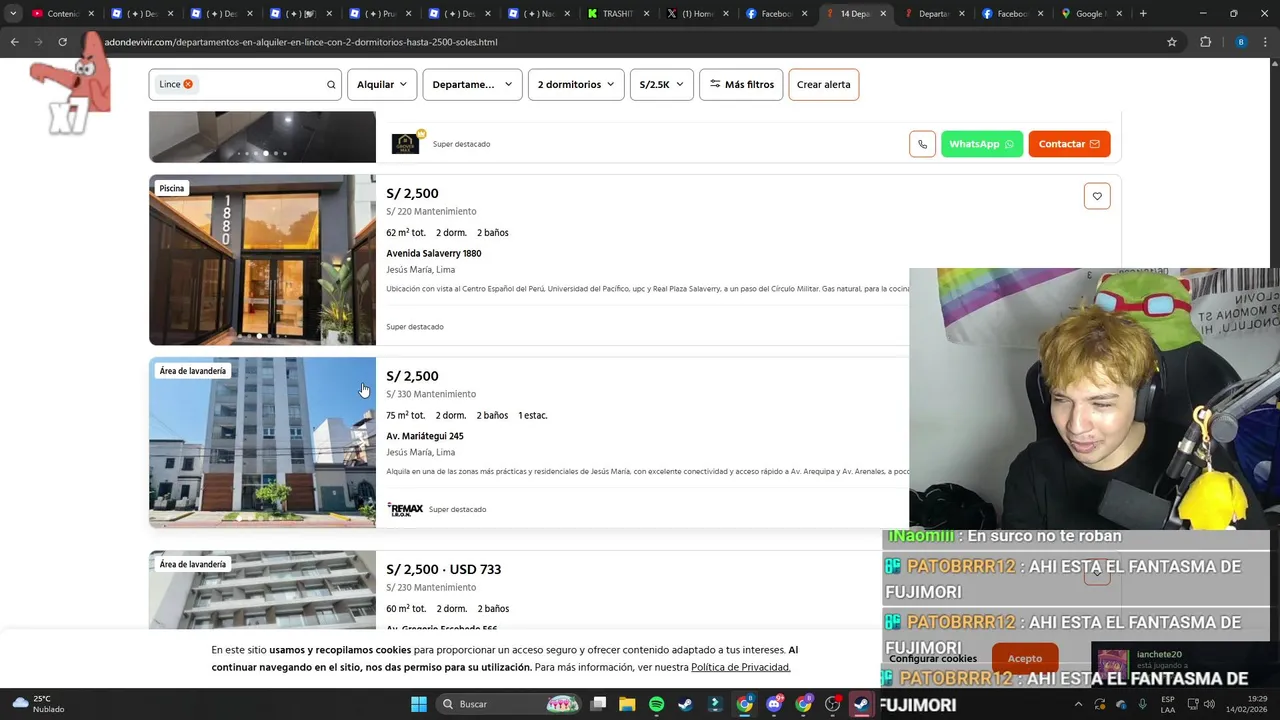Image resolution: width=1280 pixels, height=720 pixels.
Task: Click the RE/MAX agency logo
Action: (405, 509)
